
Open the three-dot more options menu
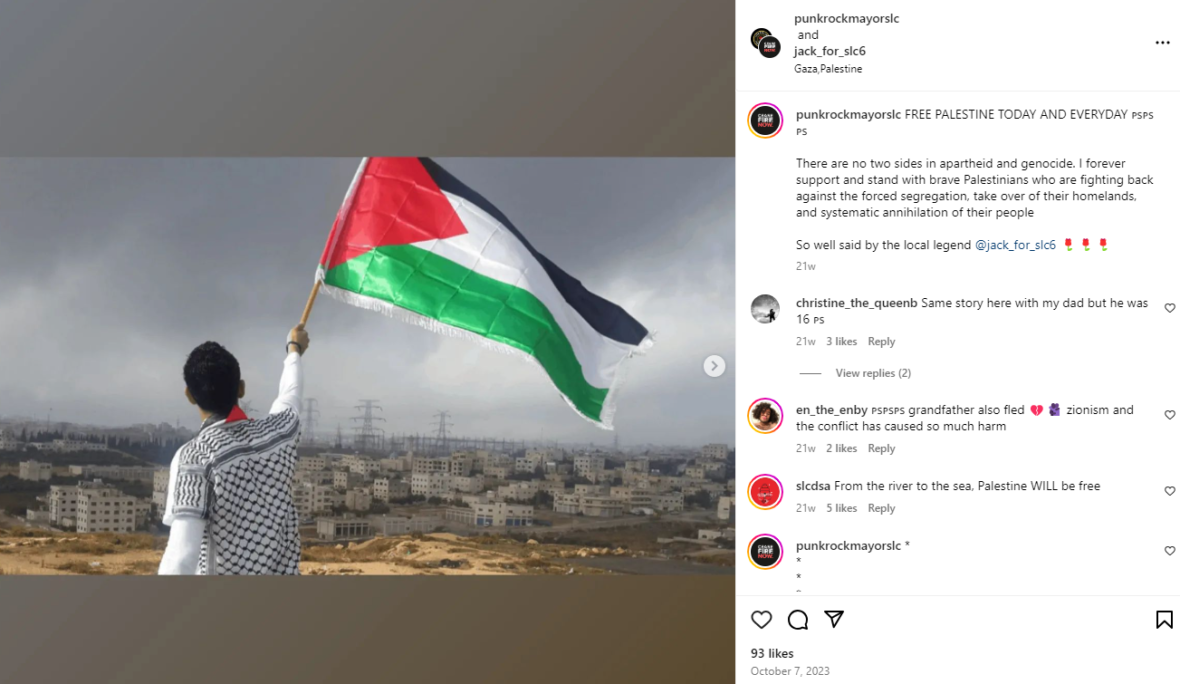point(1162,43)
